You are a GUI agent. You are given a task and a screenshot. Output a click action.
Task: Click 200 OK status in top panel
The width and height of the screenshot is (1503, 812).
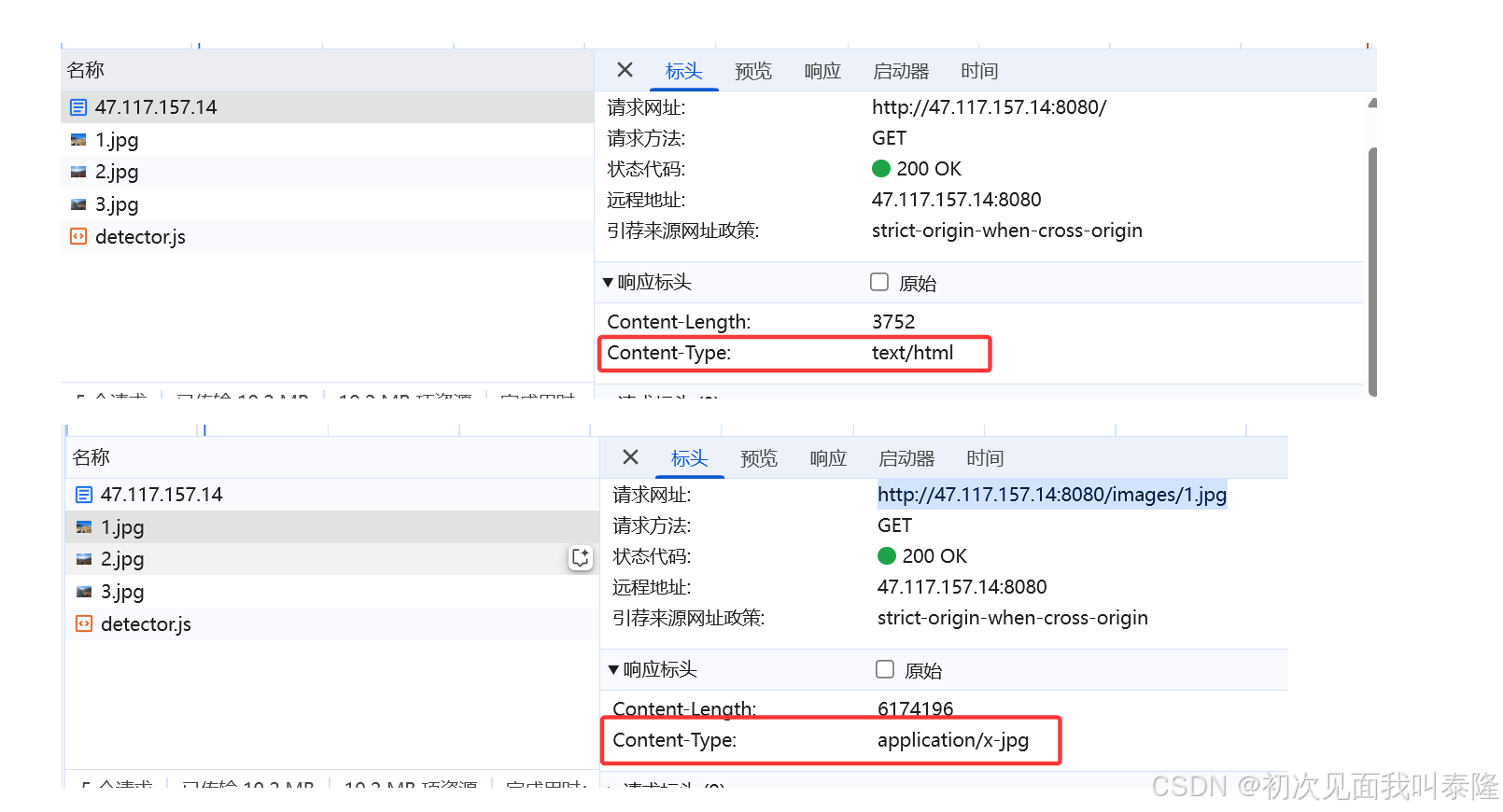(929, 169)
